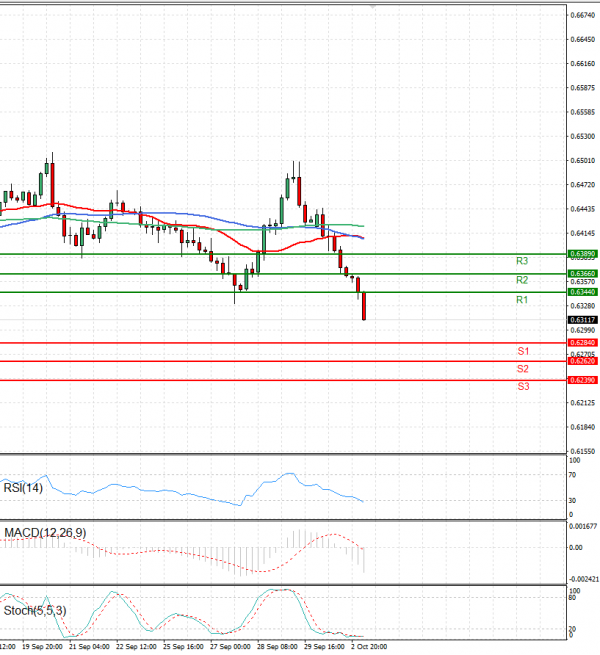This screenshot has height=655, width=600.
Task: Select the MACD(12,26,9) indicator label
Action: click(42, 531)
